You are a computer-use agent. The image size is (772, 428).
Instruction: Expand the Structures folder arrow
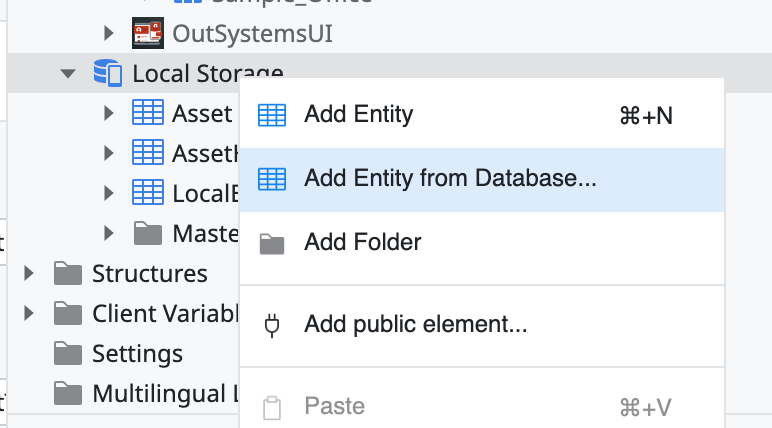click(x=29, y=273)
